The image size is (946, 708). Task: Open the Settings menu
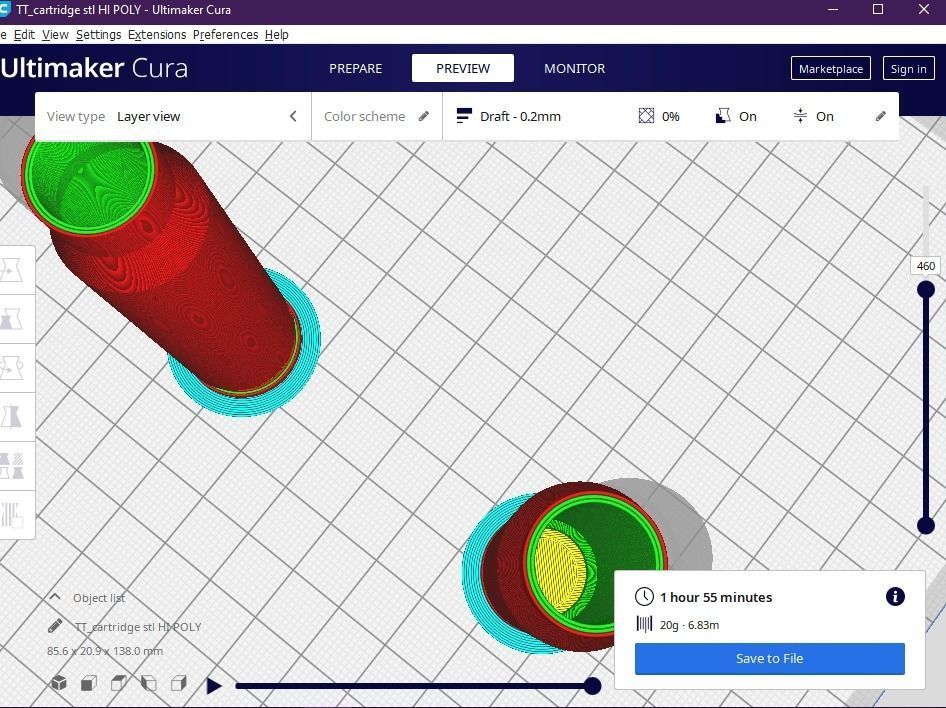point(98,34)
